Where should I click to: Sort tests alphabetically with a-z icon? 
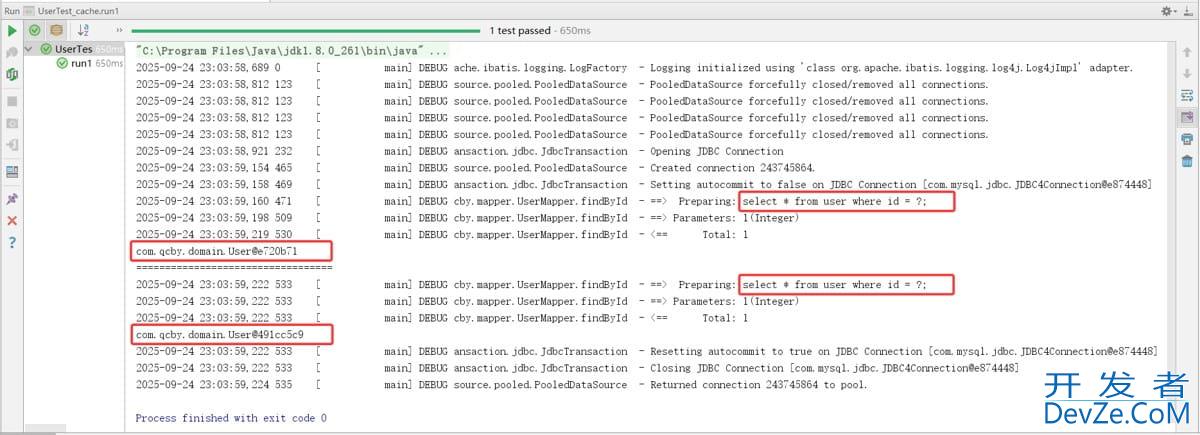coord(83,31)
